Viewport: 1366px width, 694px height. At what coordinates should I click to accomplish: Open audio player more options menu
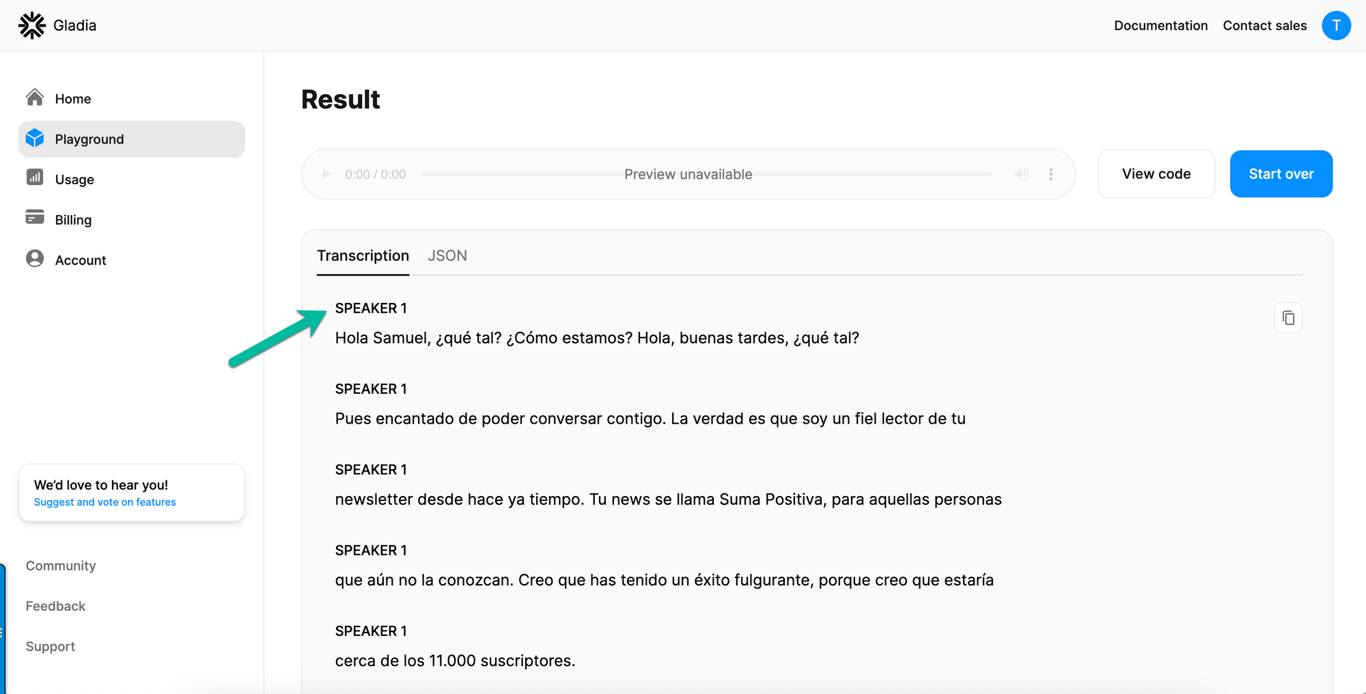pyautogui.click(x=1051, y=174)
